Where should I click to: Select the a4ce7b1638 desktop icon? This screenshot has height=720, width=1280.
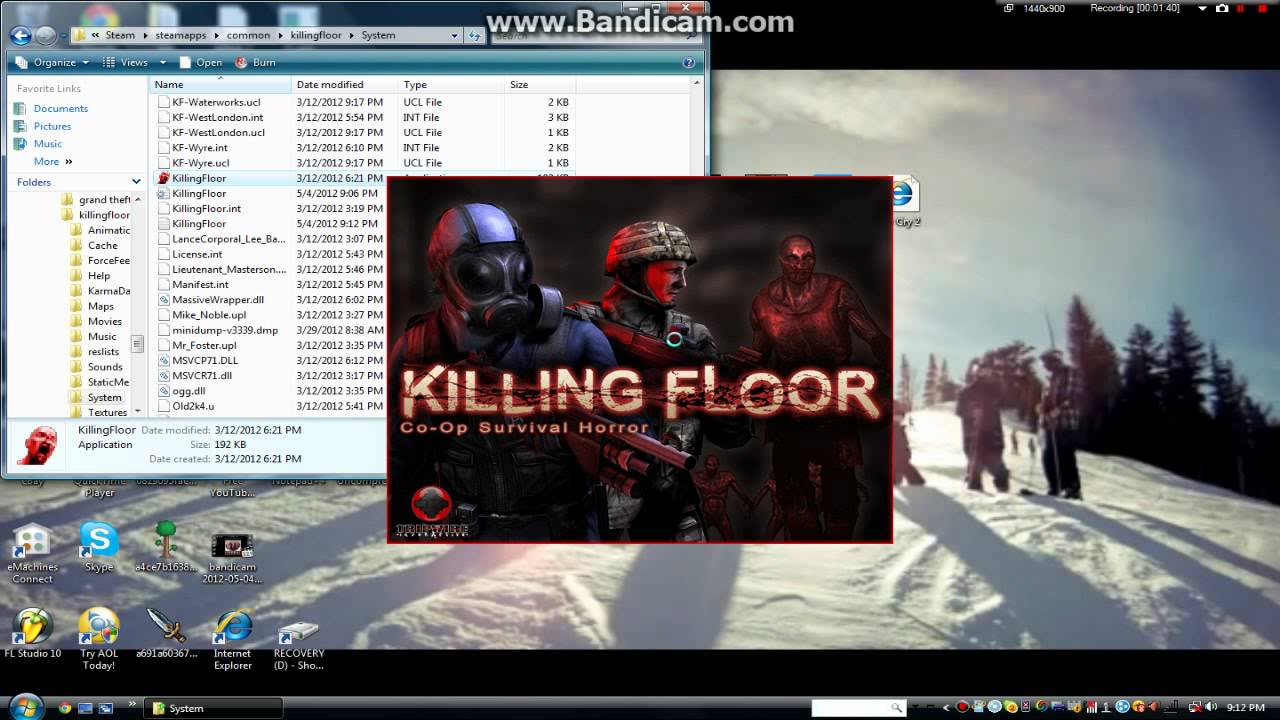(x=166, y=548)
